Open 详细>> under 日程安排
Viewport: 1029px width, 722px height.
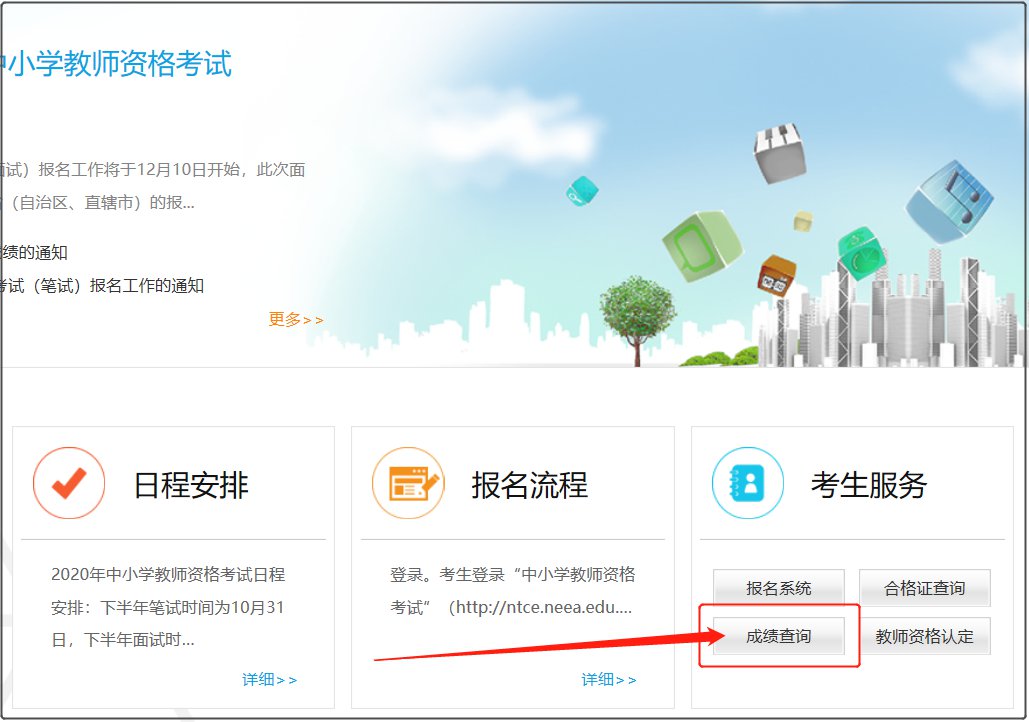[x=269, y=679]
